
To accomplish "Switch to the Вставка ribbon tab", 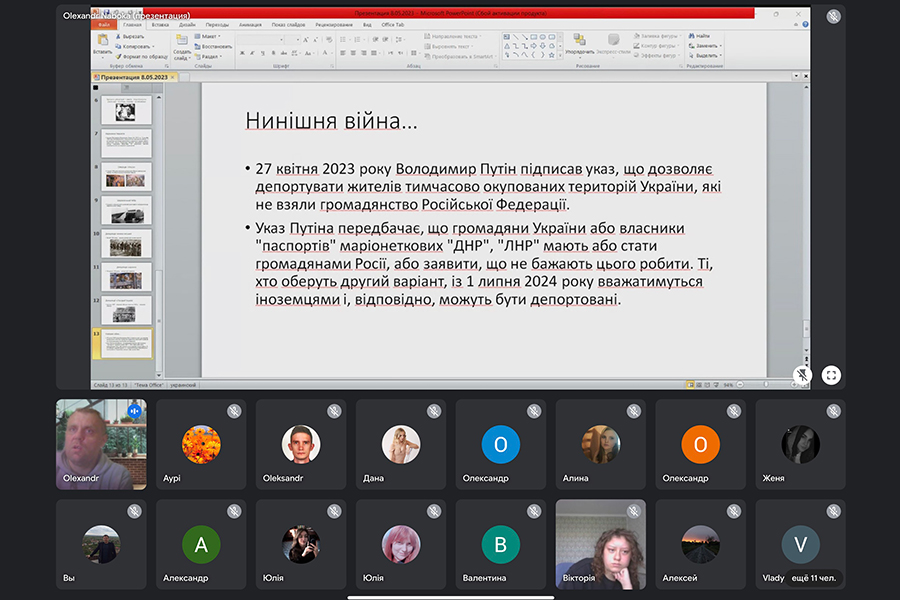I will click(x=160, y=24).
